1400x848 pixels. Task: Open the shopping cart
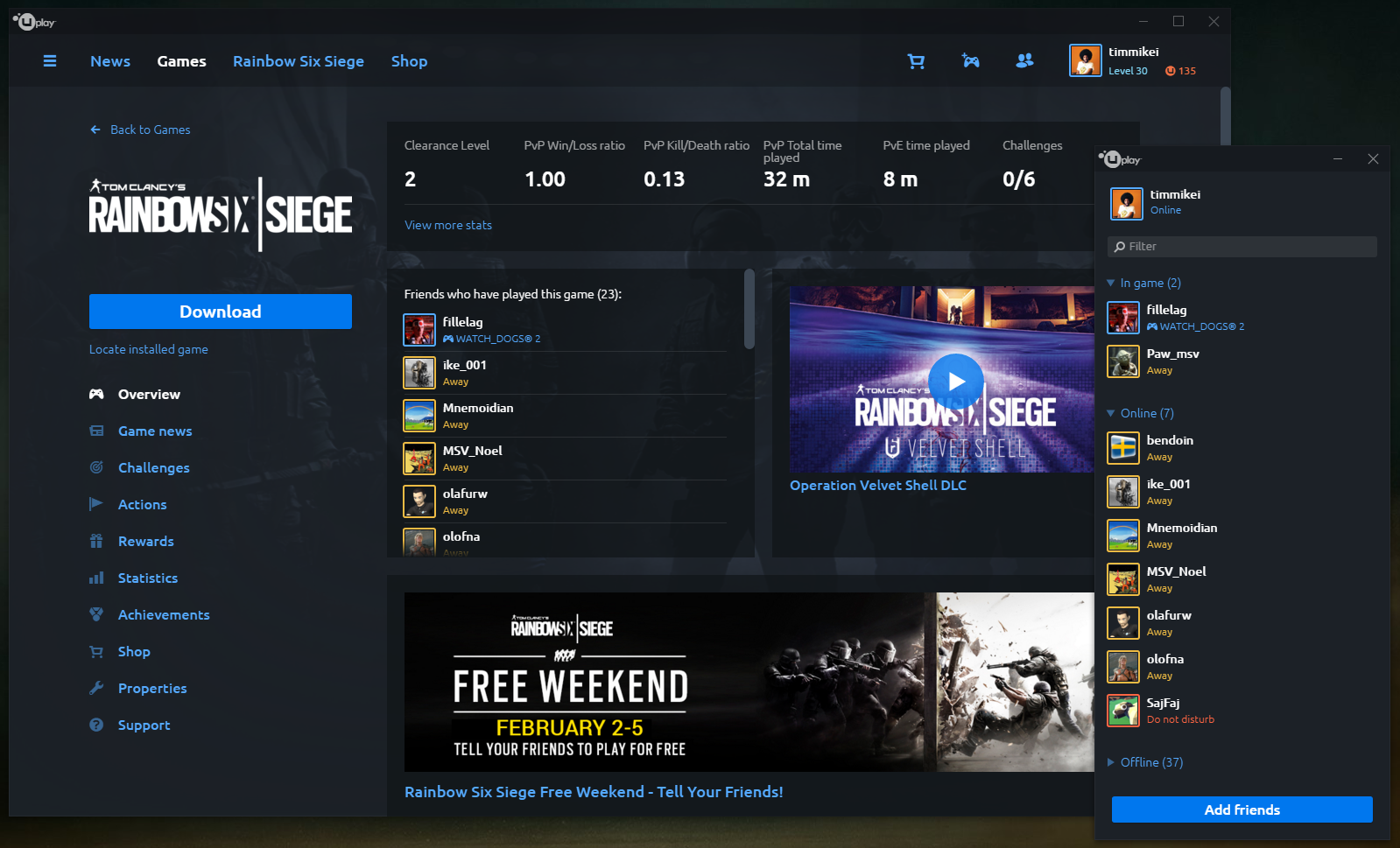[x=916, y=61]
